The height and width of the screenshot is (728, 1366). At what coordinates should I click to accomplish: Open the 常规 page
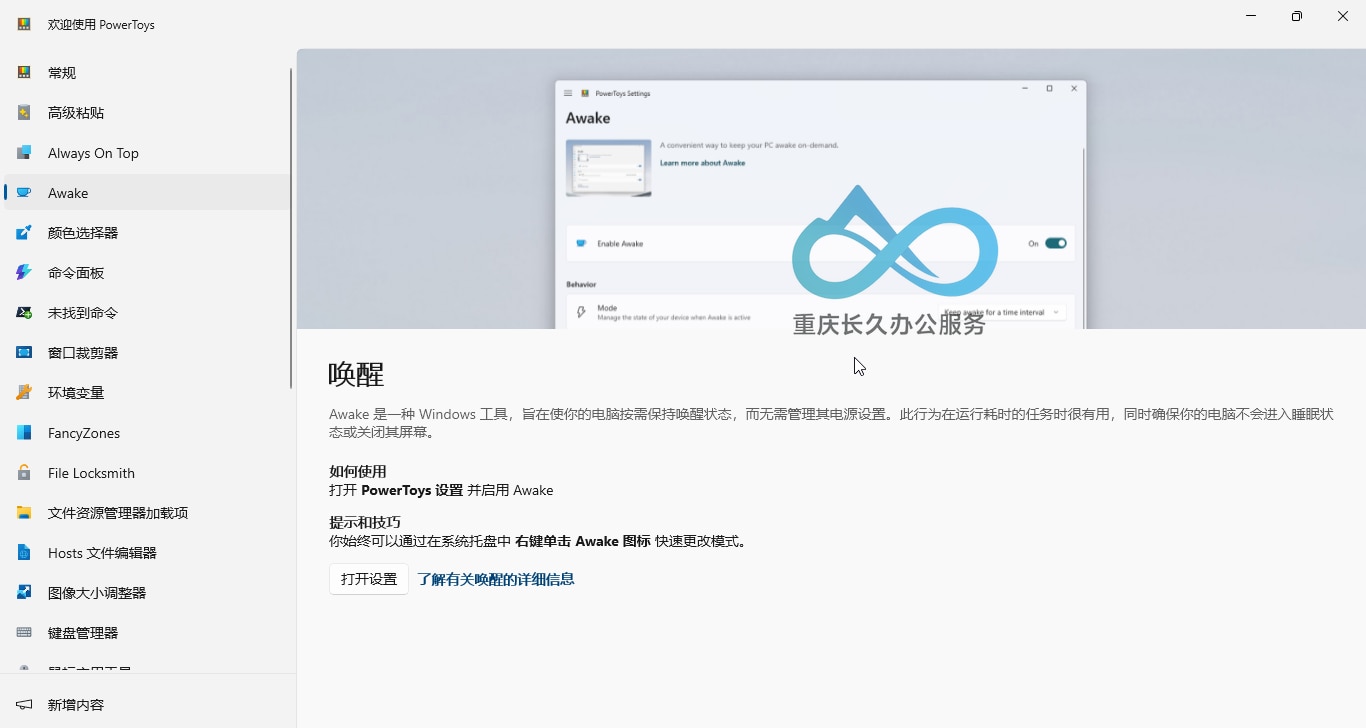[147, 73]
